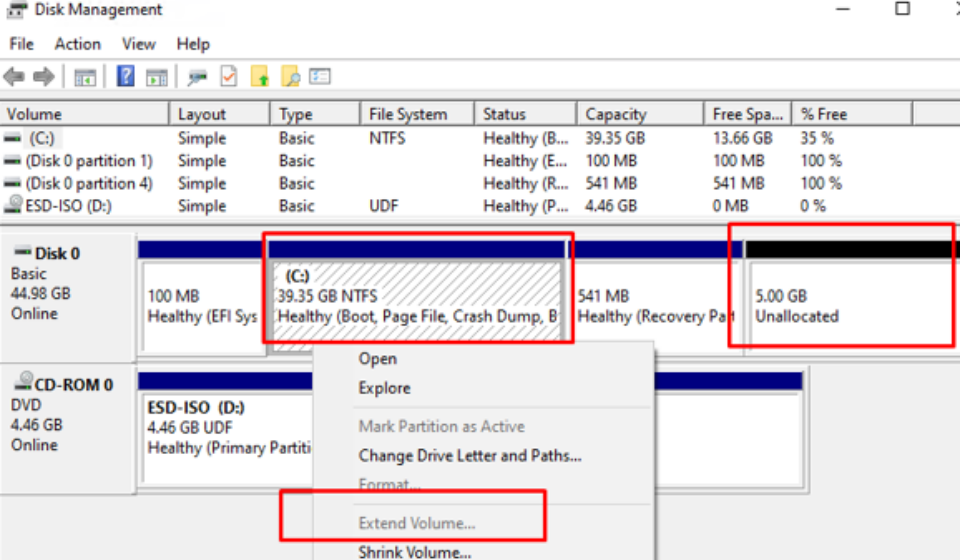The width and height of the screenshot is (960, 560).
Task: Sort by the Free Space column header
Action: click(x=748, y=114)
